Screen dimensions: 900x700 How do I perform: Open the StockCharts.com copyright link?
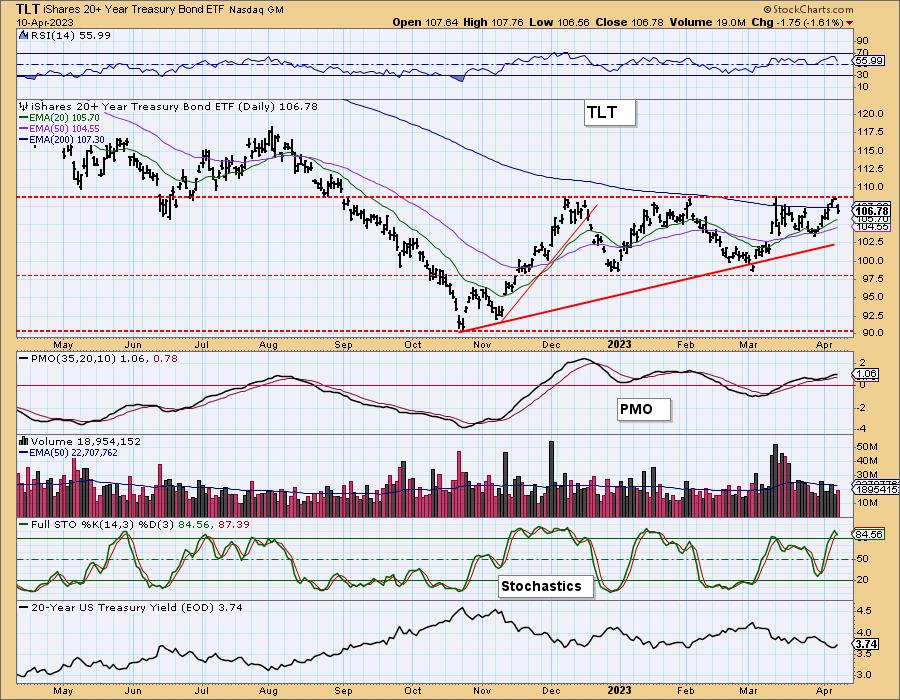[808, 9]
